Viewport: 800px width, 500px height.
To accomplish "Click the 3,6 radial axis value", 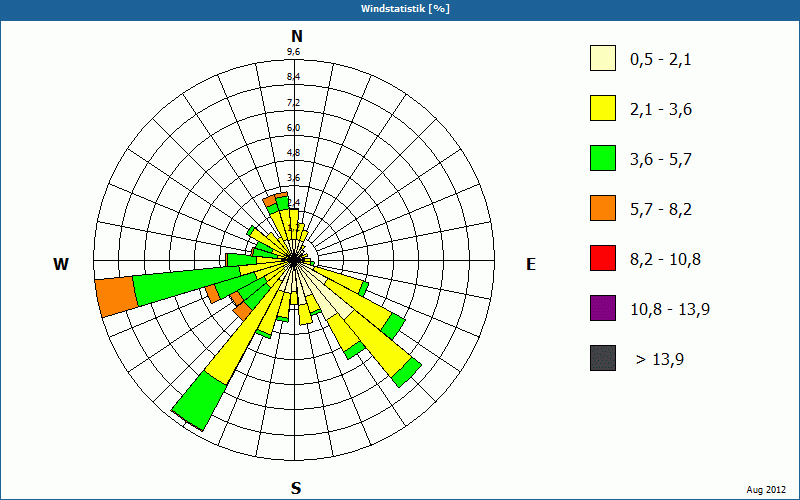I will tap(293, 178).
